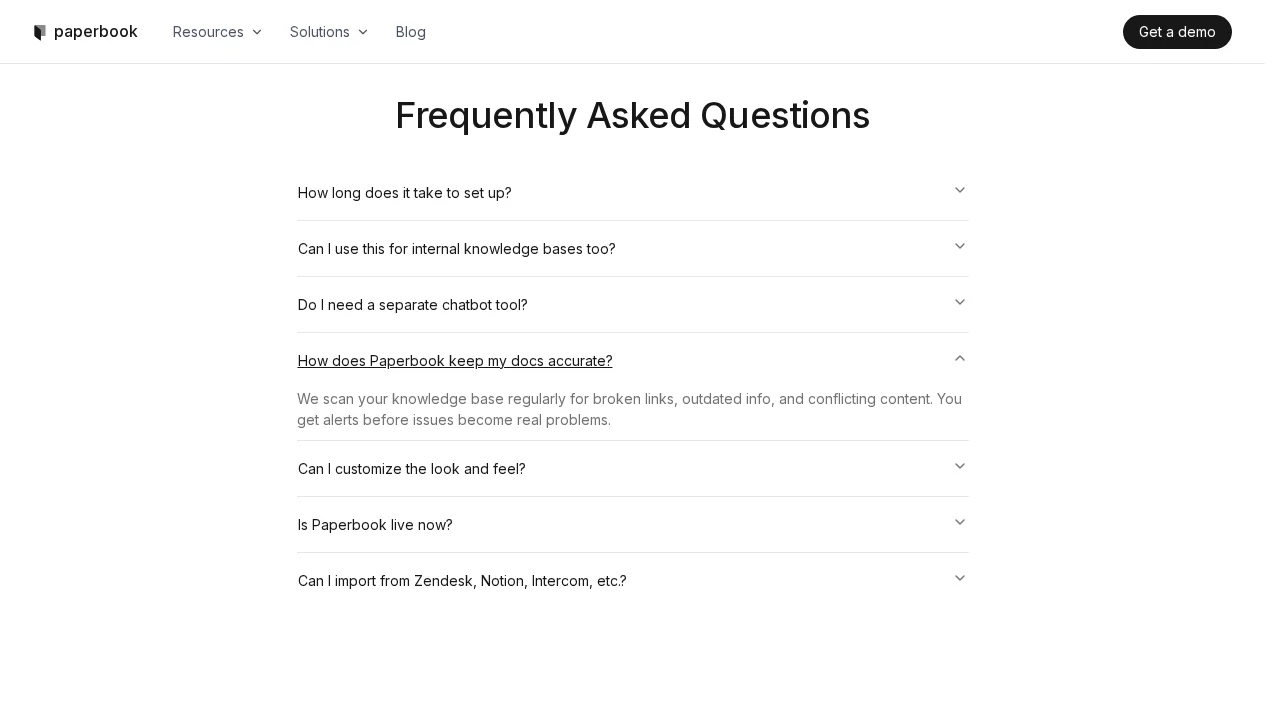Click the collapse chevron on the accurate docs question
Image resolution: width=1280 pixels, height=720 pixels.
(x=959, y=358)
